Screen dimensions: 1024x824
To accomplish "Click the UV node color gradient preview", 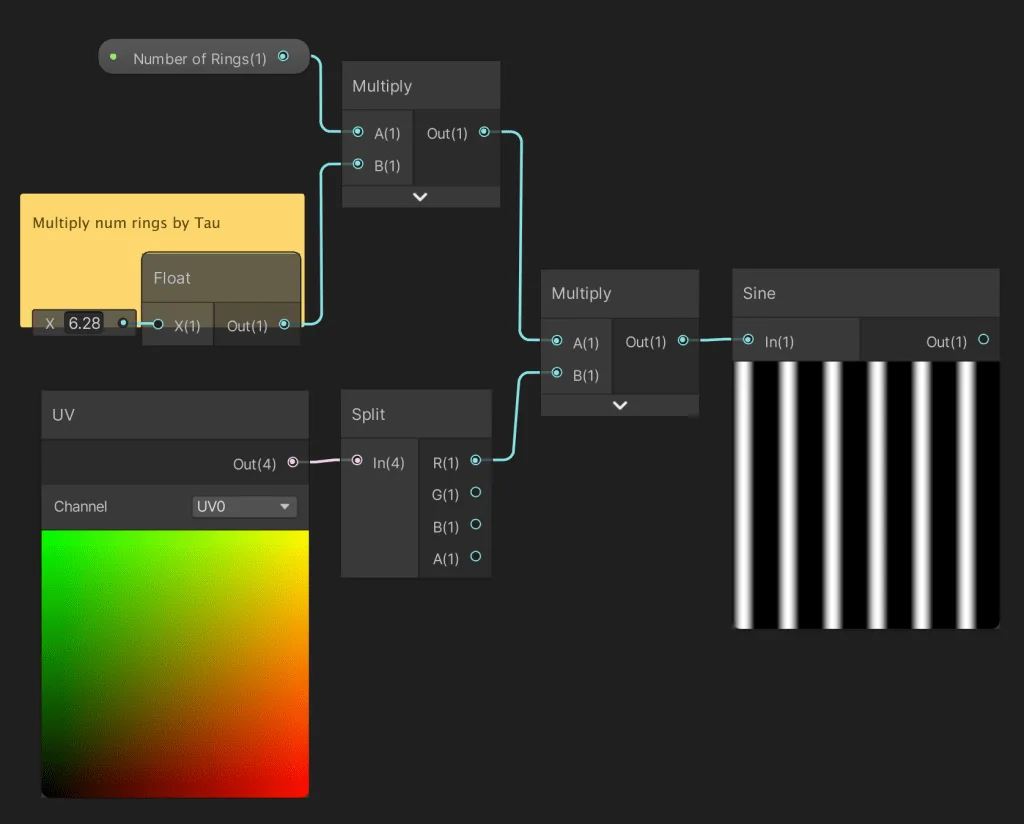I will point(175,663).
